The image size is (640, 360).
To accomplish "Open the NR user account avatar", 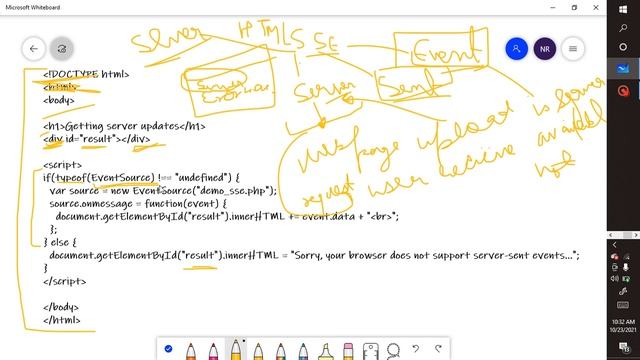I will click(544, 49).
